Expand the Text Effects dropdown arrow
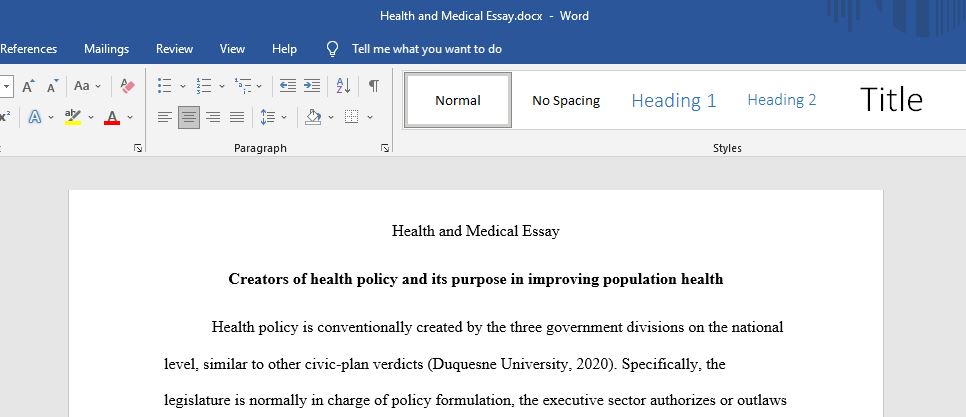Viewport: 966px width, 417px height. tap(51, 117)
